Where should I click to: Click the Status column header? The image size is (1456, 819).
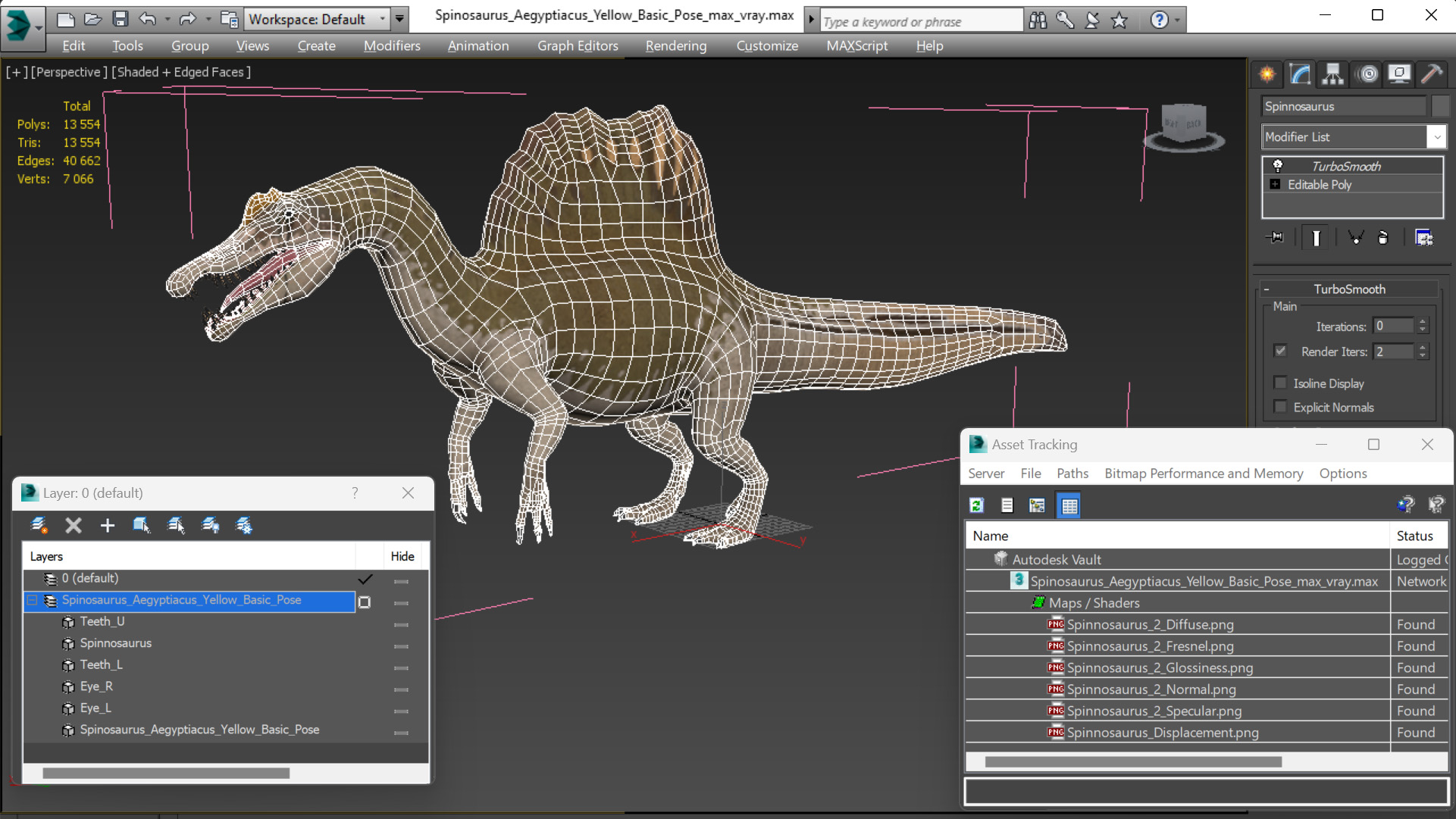coord(1419,536)
